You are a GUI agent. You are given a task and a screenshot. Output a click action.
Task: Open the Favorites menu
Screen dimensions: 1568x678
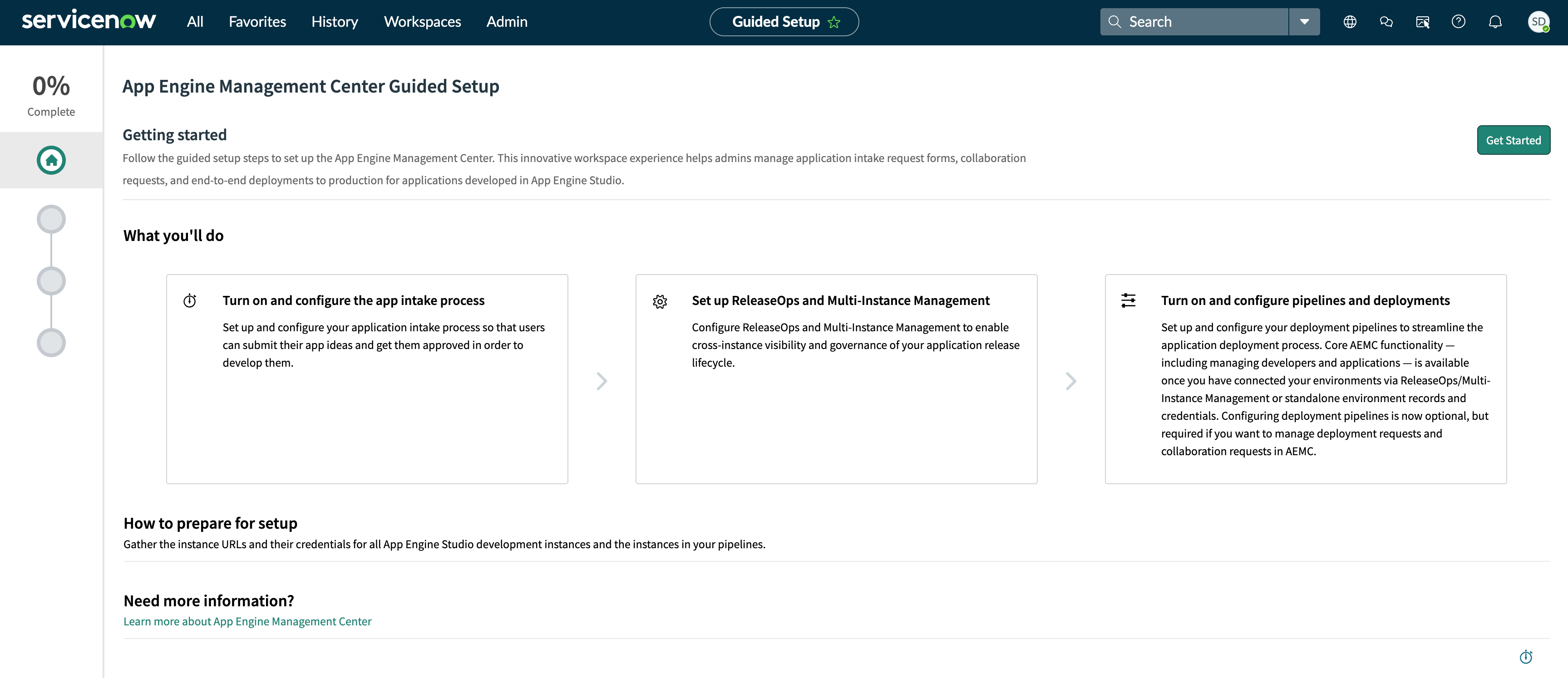pyautogui.click(x=257, y=22)
